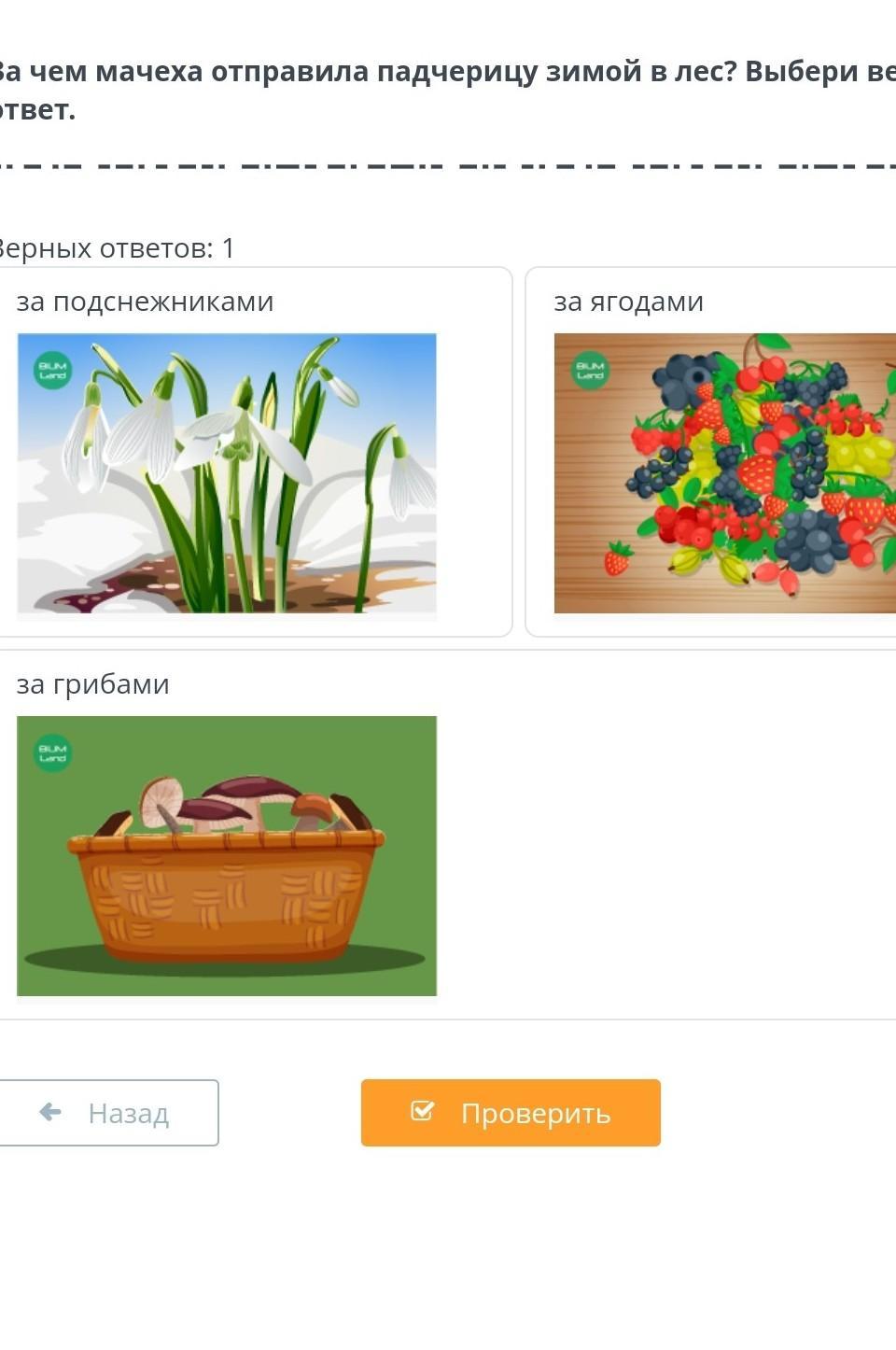Screen dimensions: 896x1350
Task: Click the checkmark icon in Проверить
Action: 422,1111
